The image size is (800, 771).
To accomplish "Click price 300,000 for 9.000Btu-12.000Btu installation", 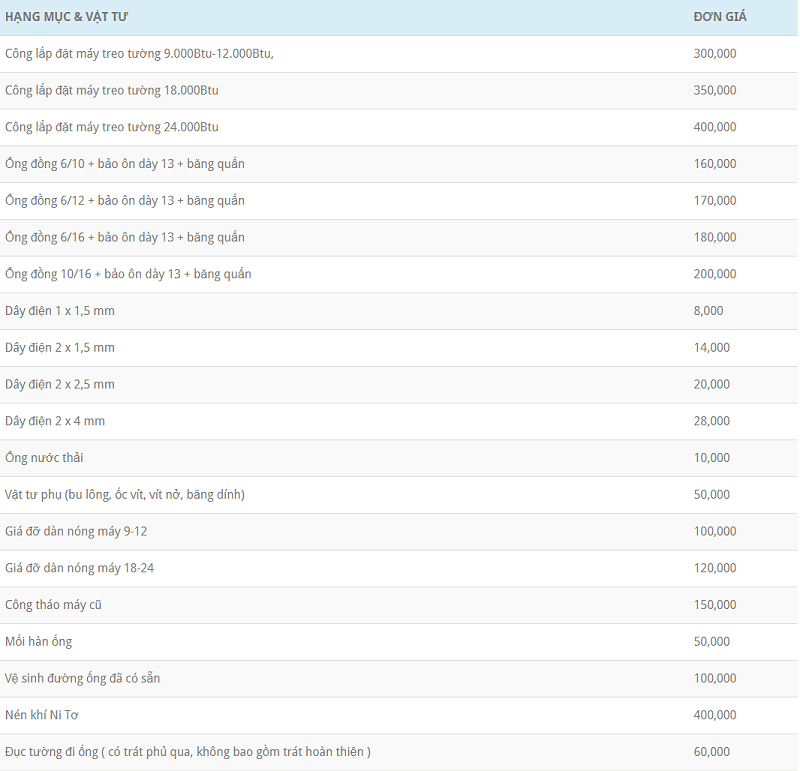I will 715,54.
